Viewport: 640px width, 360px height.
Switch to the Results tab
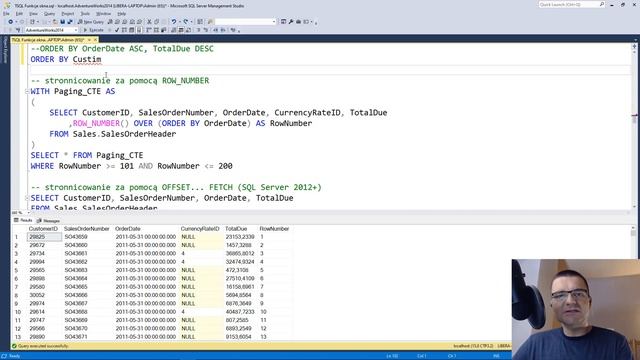(x=23, y=220)
